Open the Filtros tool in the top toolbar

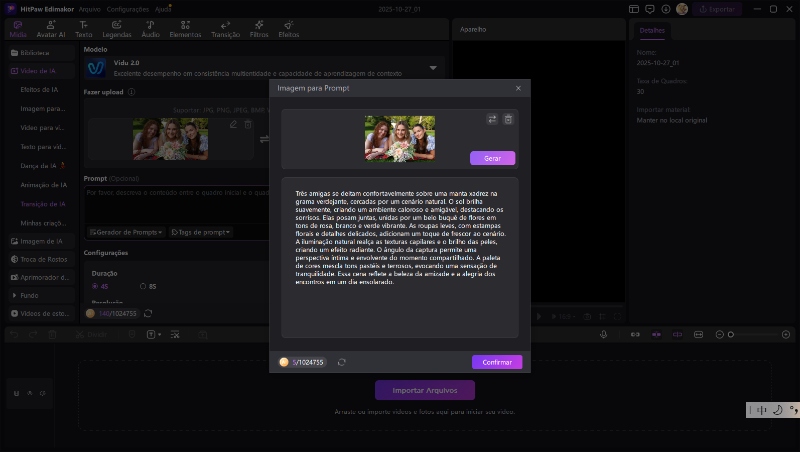coord(259,28)
